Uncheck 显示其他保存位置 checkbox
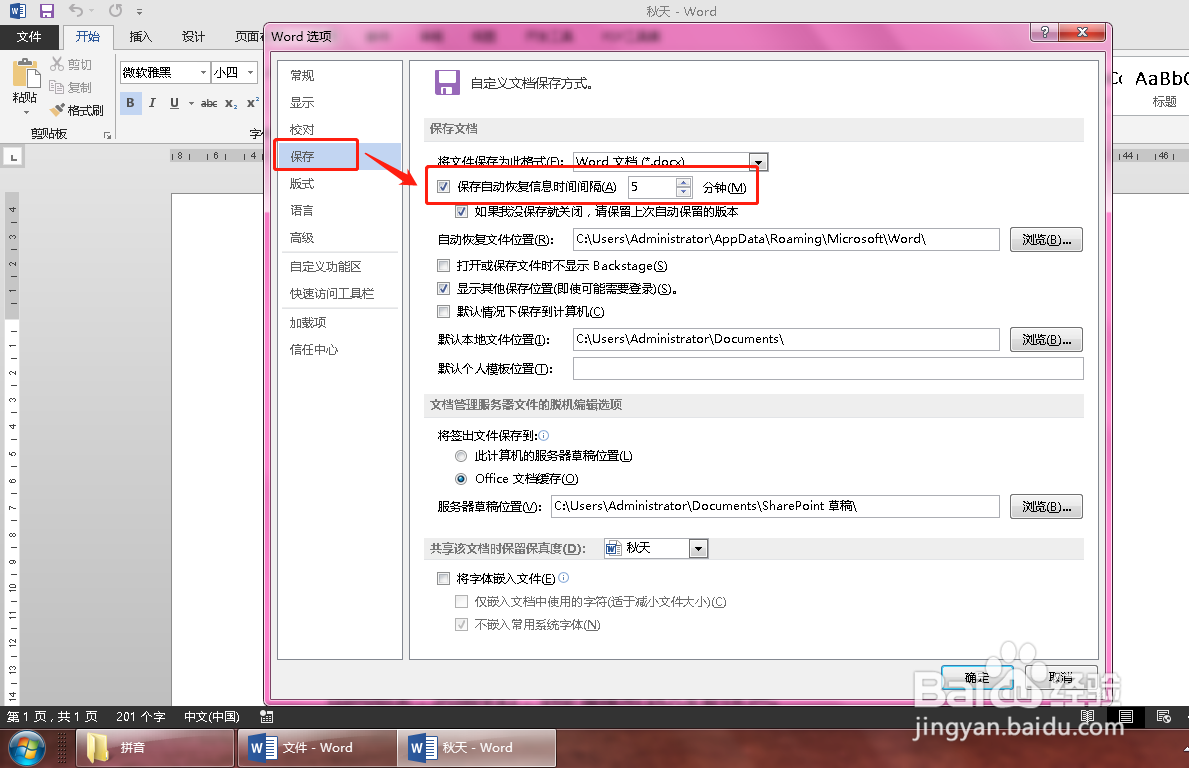The image size is (1189, 768). (444, 288)
